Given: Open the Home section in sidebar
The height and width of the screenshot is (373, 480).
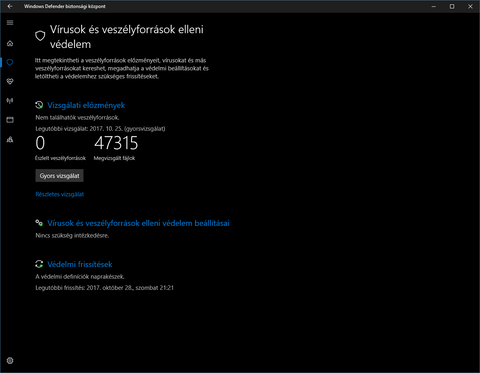Looking at the screenshot, I should click(10, 43).
